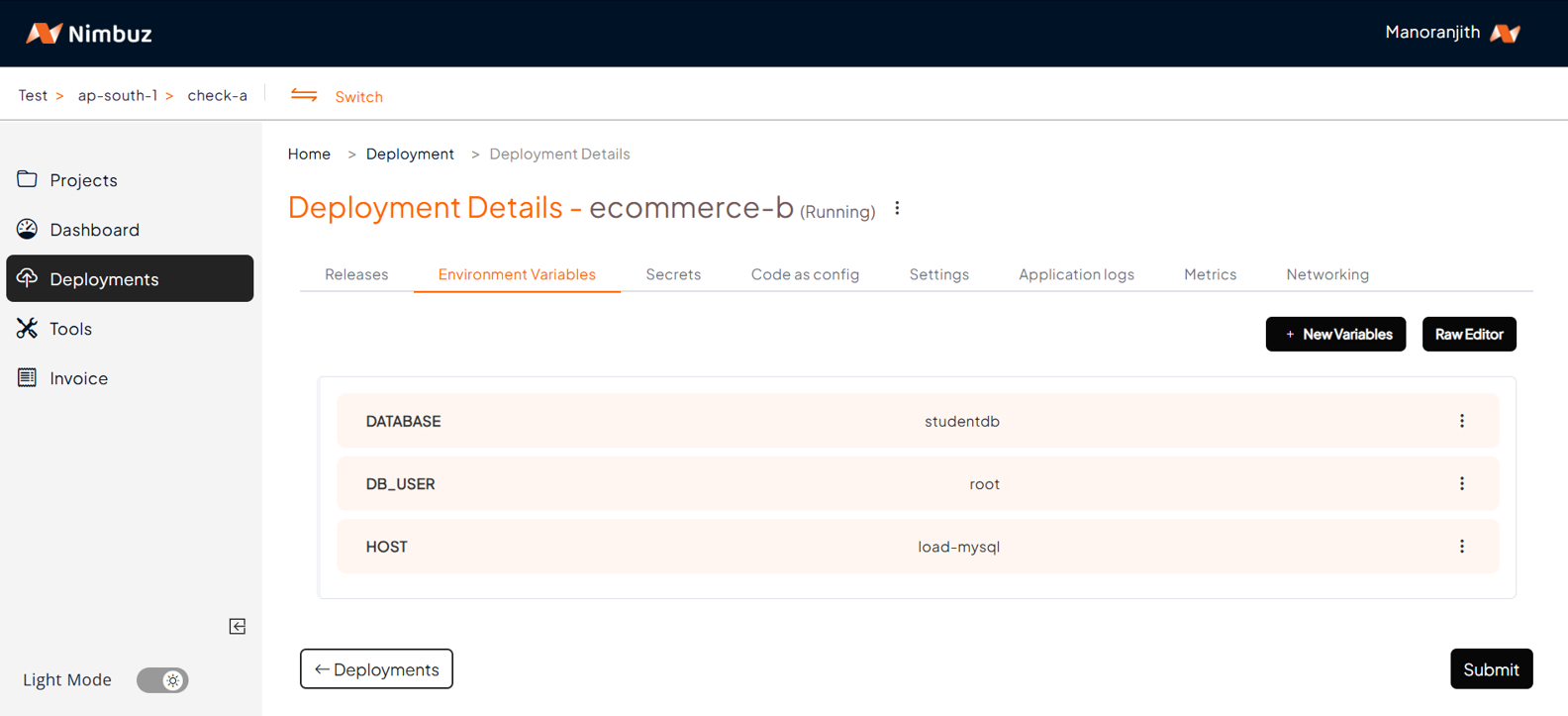
Task: Open the ecommerce-b deployment kebab menu
Action: point(897,208)
